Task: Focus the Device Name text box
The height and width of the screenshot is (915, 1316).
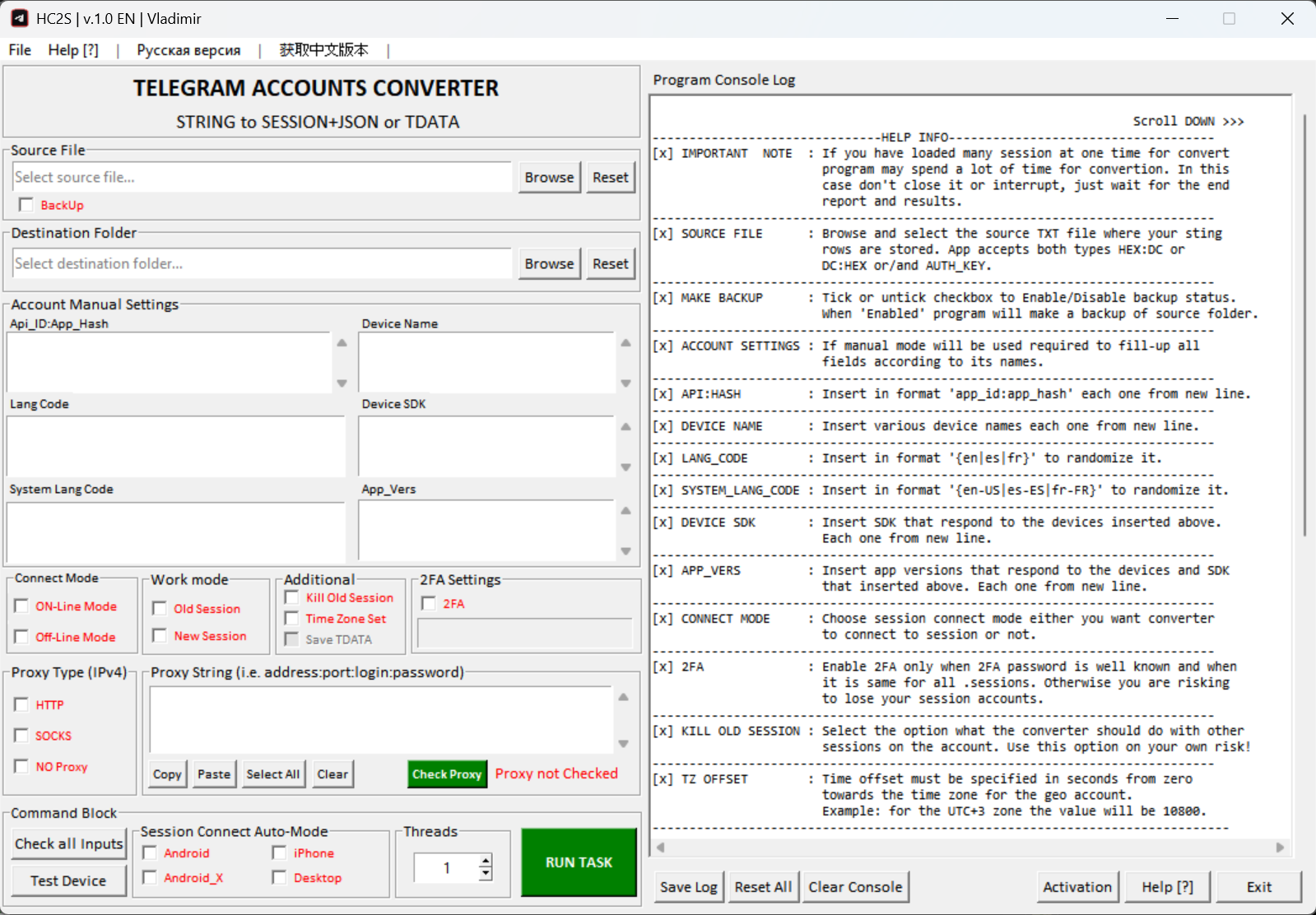Action: click(486, 363)
